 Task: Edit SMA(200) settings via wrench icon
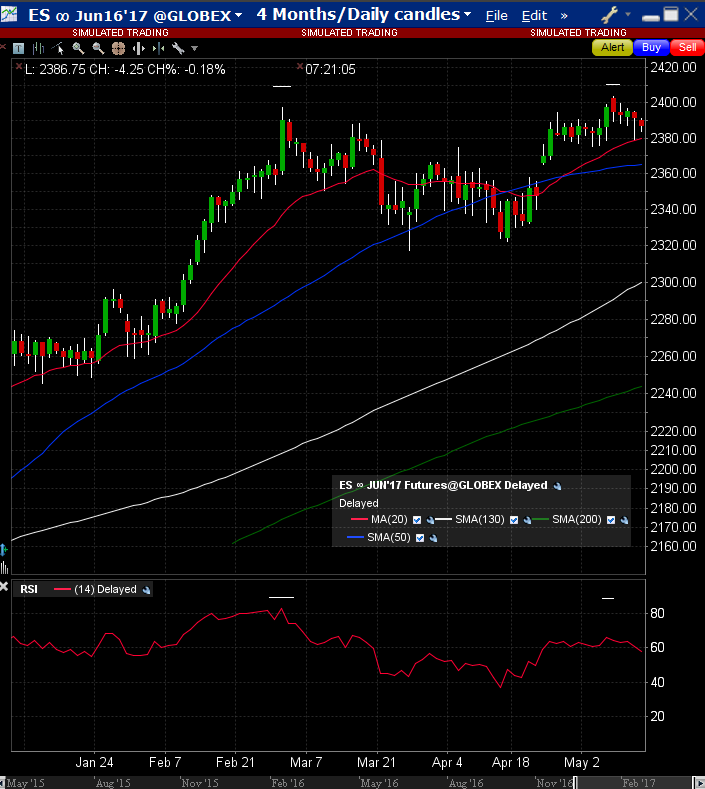pyautogui.click(x=624, y=520)
